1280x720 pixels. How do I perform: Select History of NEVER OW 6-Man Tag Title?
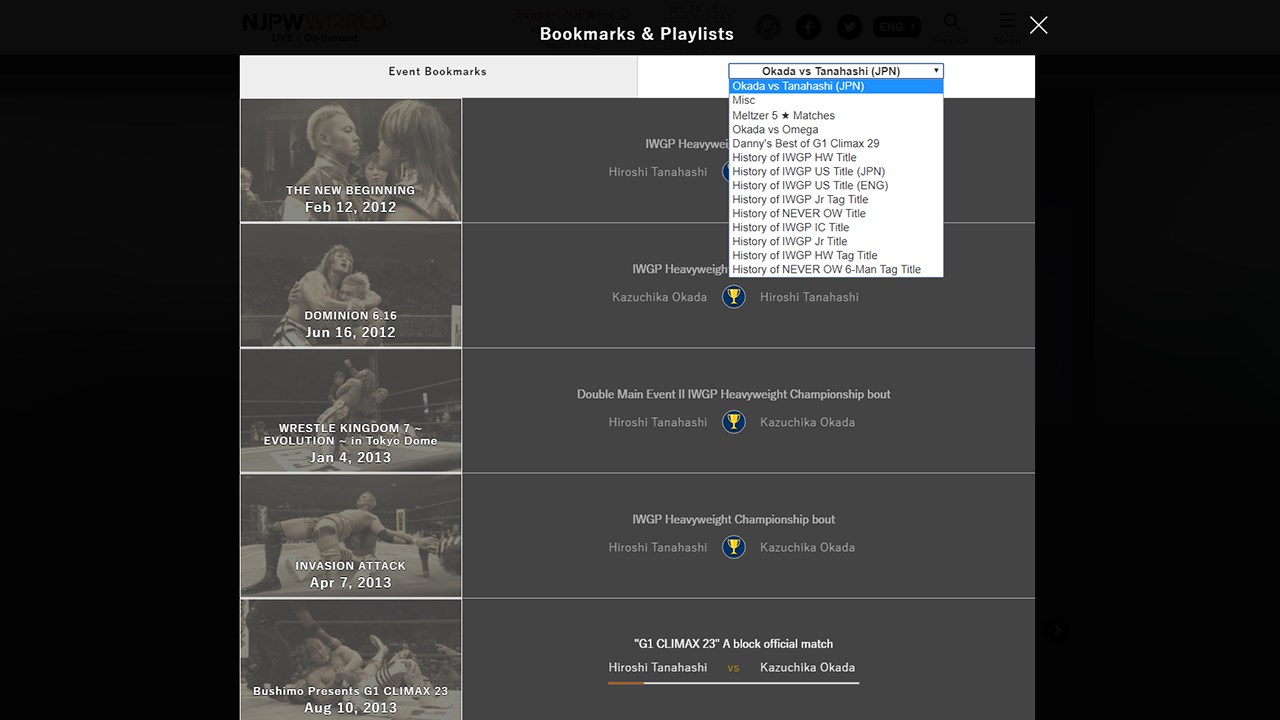[836, 269]
